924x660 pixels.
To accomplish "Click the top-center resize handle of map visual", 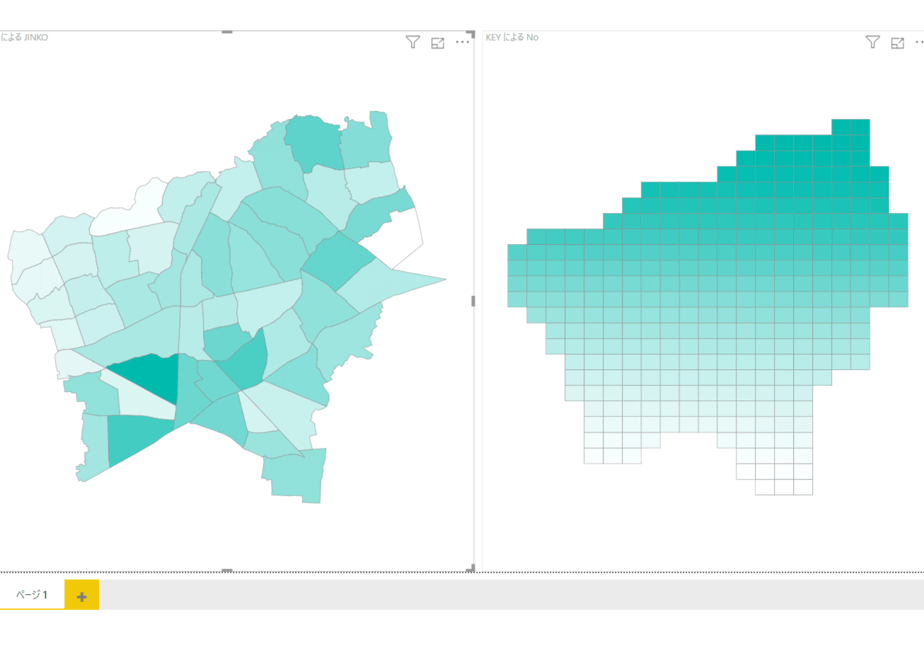I will coord(227,32).
